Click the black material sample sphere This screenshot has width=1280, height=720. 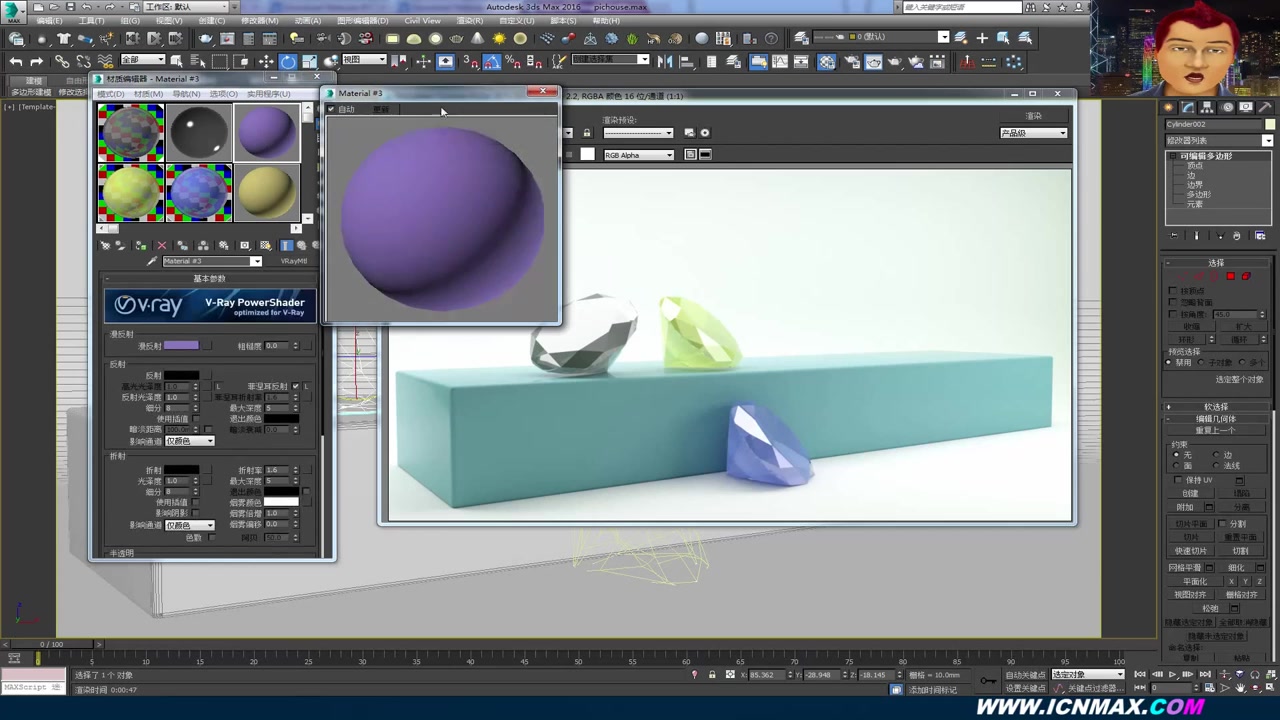click(x=199, y=133)
